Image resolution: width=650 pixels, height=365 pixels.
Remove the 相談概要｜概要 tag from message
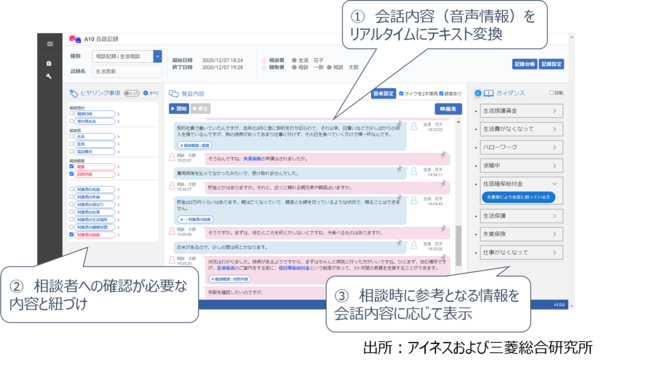181,146
